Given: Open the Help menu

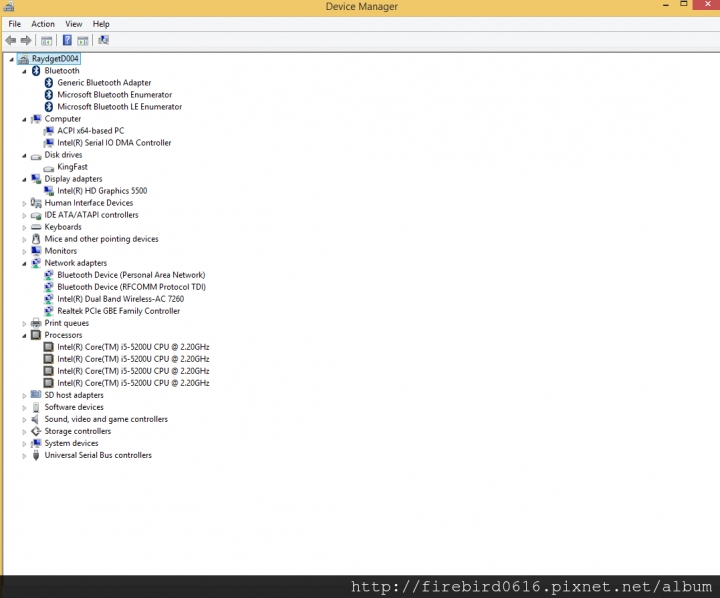Looking at the screenshot, I should pyautogui.click(x=101, y=24).
